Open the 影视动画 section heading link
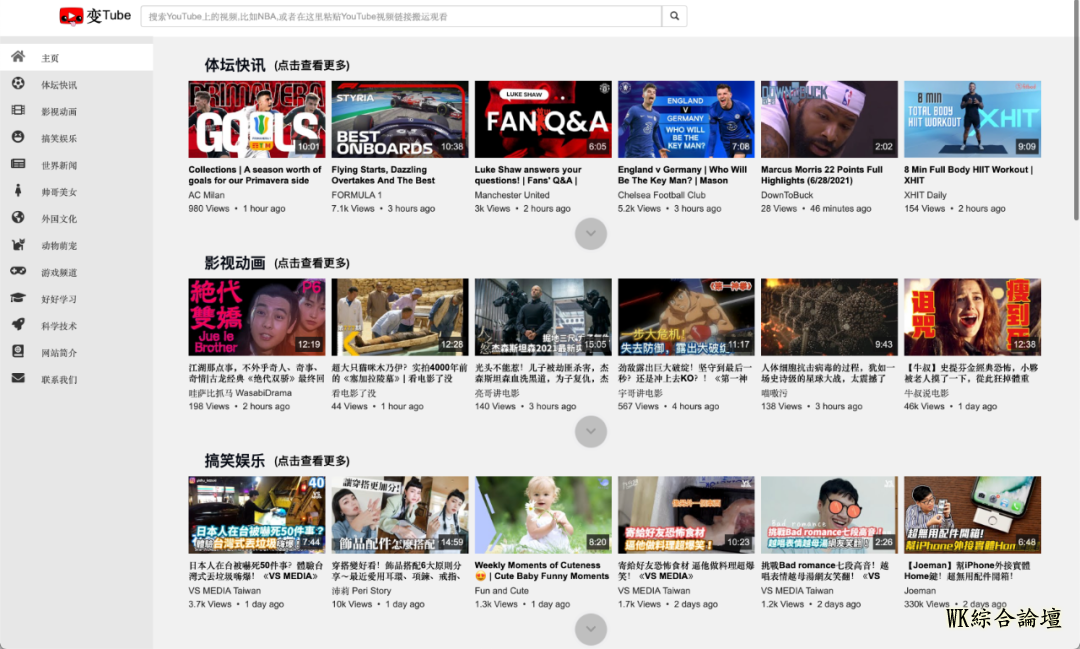Screen dimensions: 1080x649 [x=277, y=262]
